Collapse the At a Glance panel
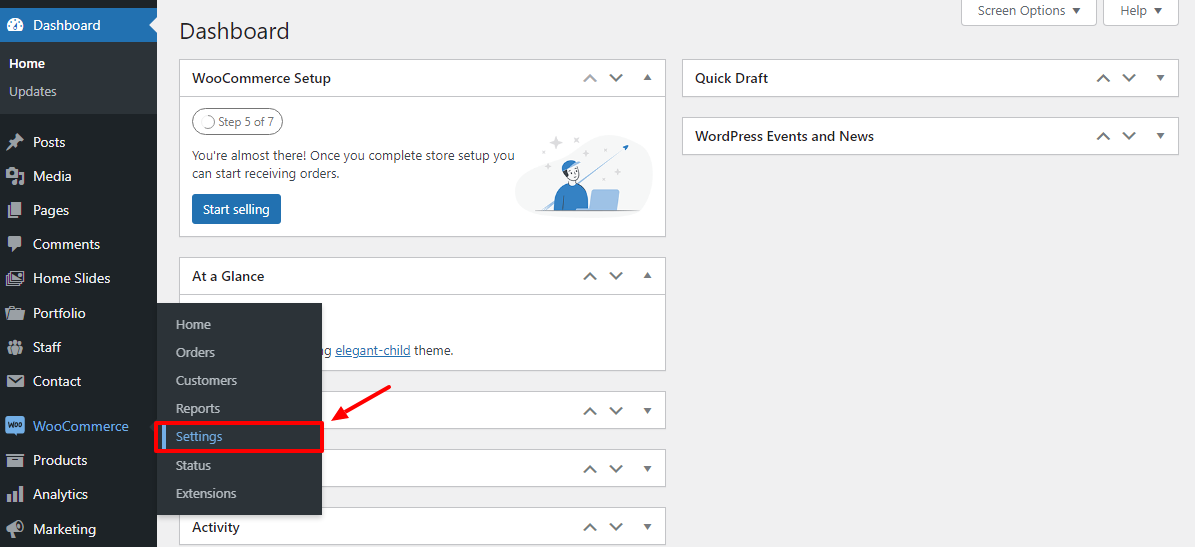Image resolution: width=1195 pixels, height=547 pixels. click(647, 276)
